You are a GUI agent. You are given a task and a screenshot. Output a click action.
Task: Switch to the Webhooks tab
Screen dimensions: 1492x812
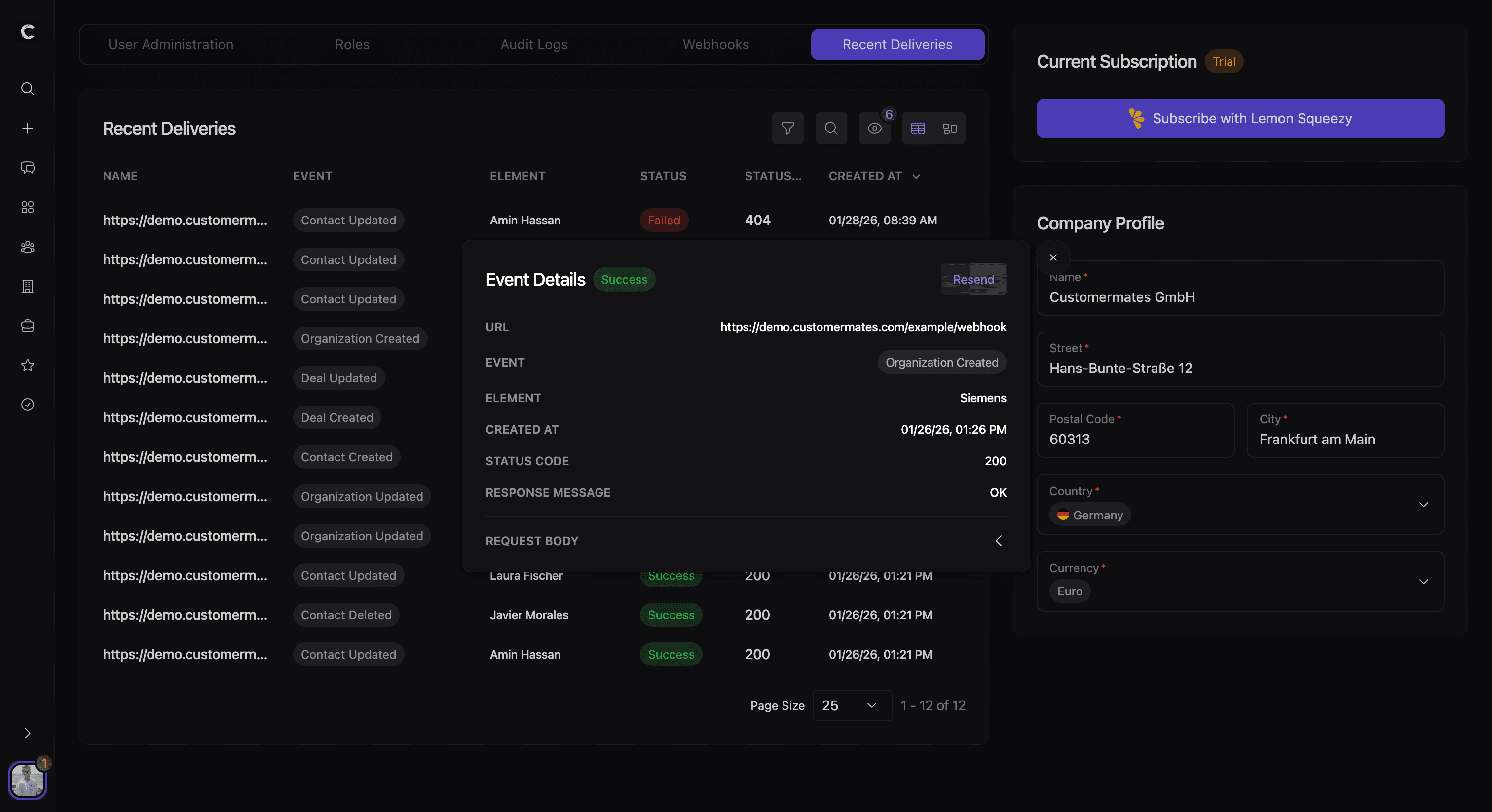point(715,44)
